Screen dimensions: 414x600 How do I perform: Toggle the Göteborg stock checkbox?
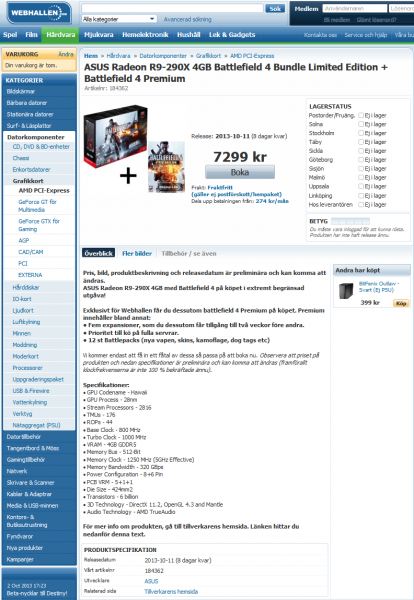tap(361, 160)
